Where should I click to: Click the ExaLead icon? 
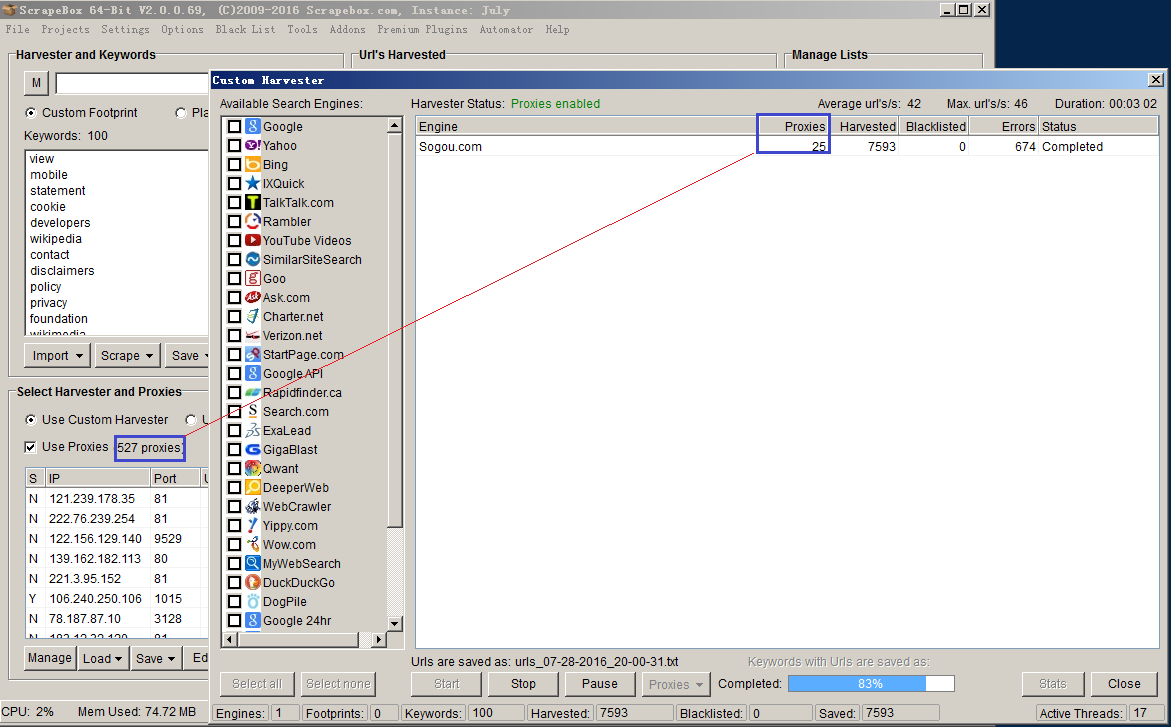(x=253, y=430)
